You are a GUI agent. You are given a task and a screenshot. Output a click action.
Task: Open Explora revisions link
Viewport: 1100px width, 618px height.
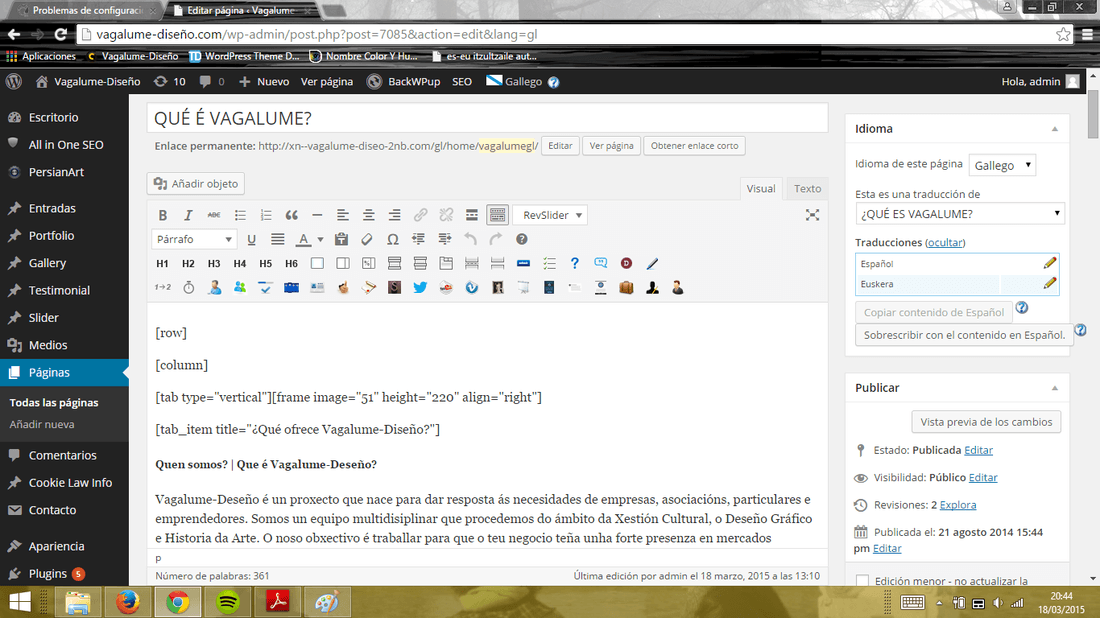pyautogui.click(x=958, y=505)
